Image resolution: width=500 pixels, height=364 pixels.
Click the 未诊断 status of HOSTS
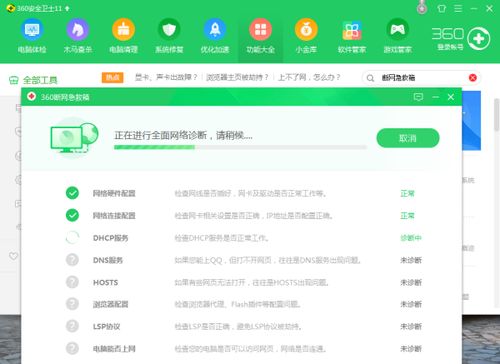point(411,282)
